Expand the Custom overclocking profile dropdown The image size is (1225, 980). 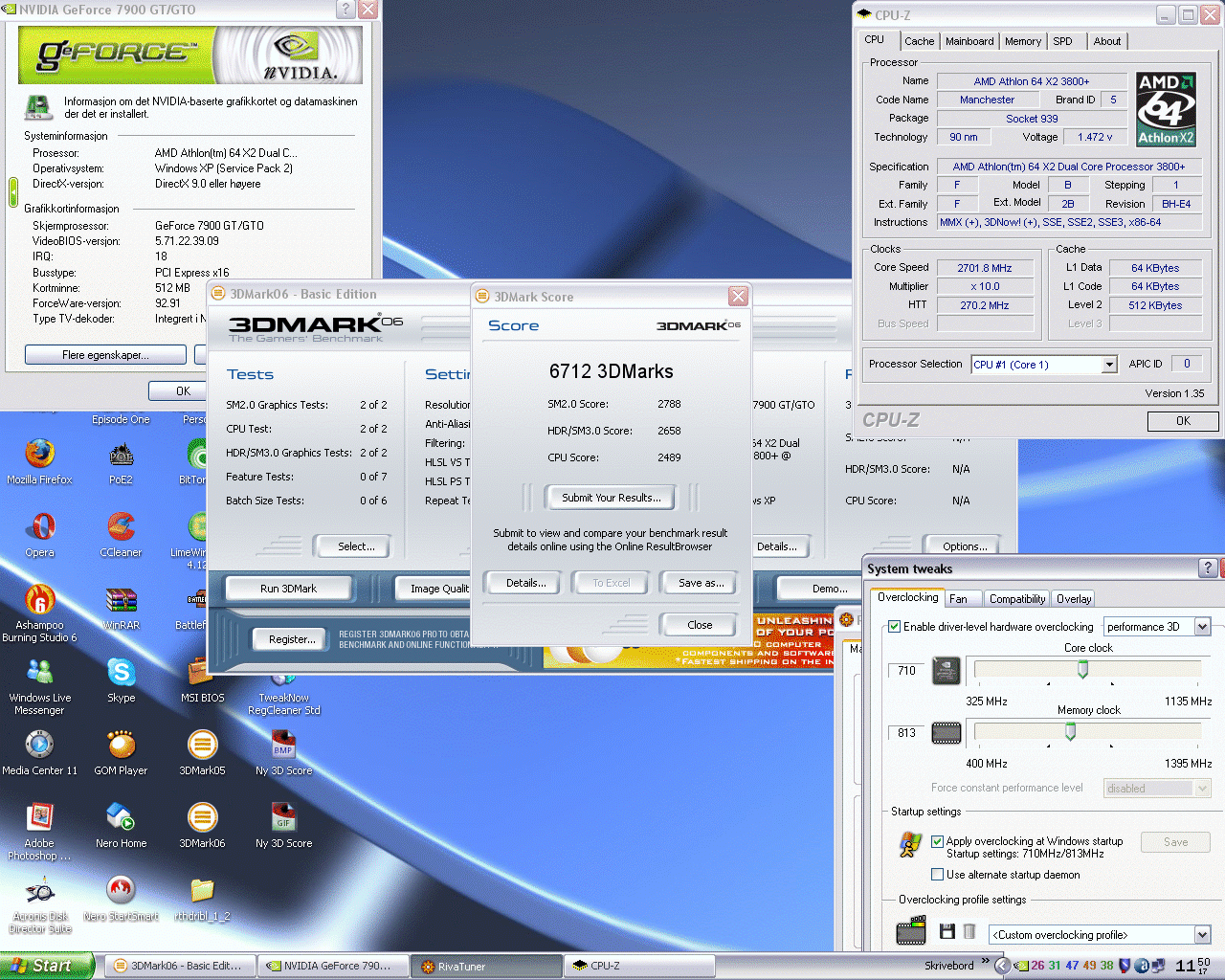pyautogui.click(x=1202, y=935)
